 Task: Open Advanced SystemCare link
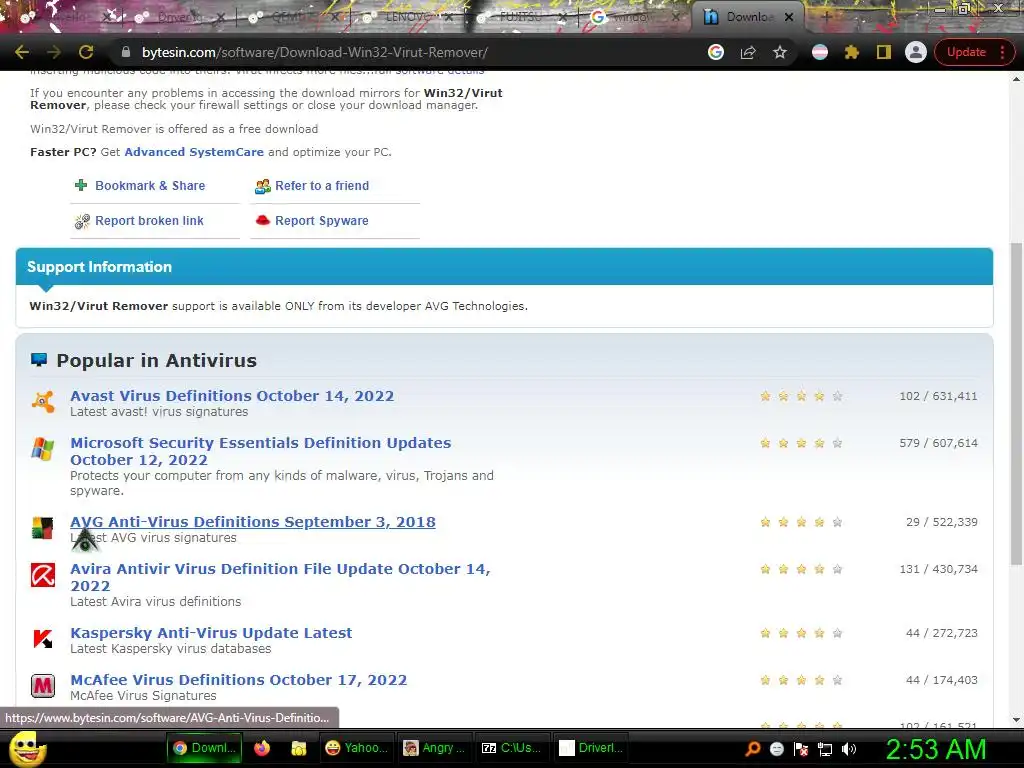[194, 152]
